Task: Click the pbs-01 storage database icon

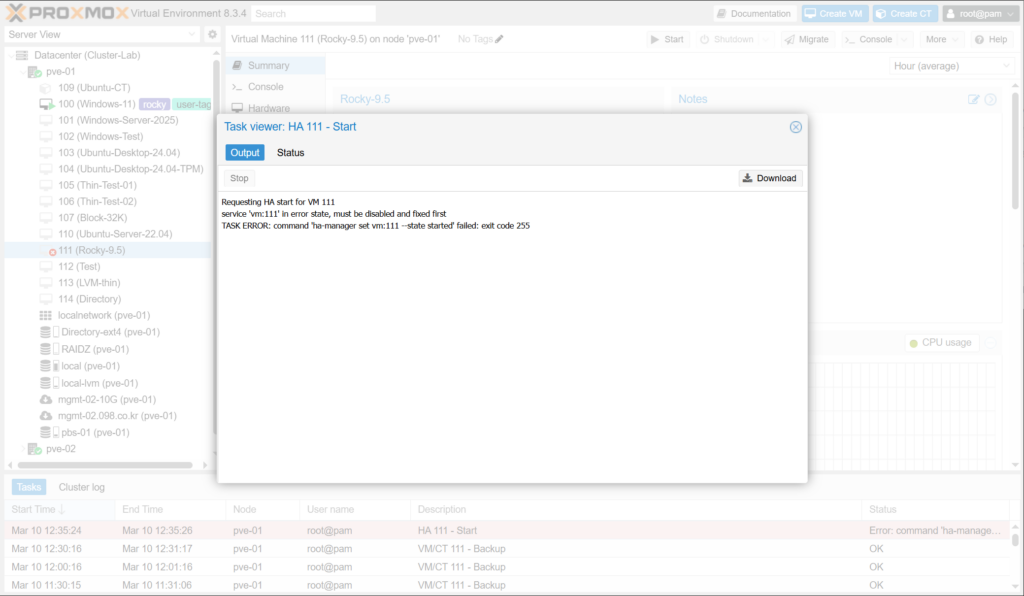Action: pyautogui.click(x=45, y=433)
